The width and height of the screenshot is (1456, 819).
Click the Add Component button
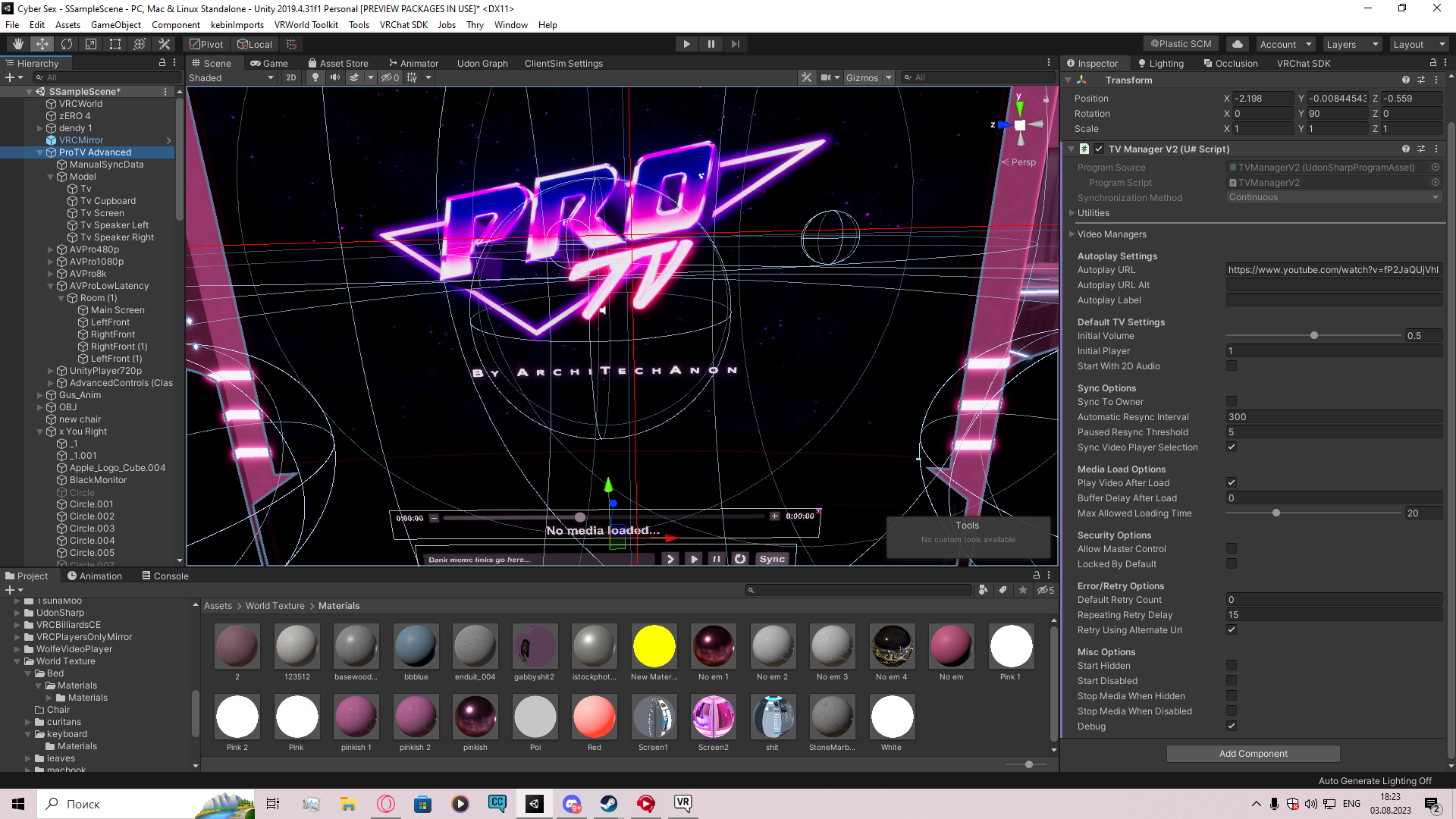point(1253,754)
